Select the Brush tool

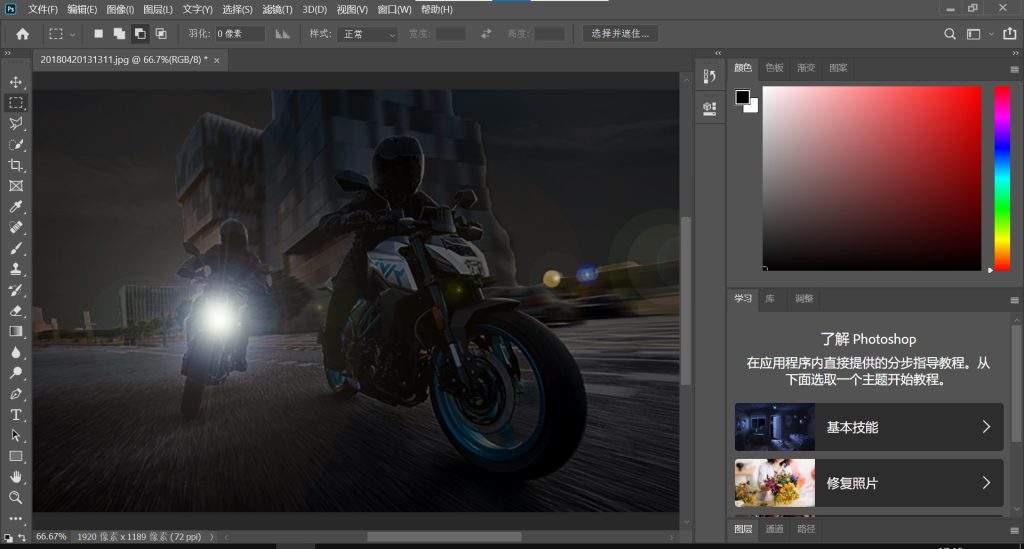(x=16, y=248)
